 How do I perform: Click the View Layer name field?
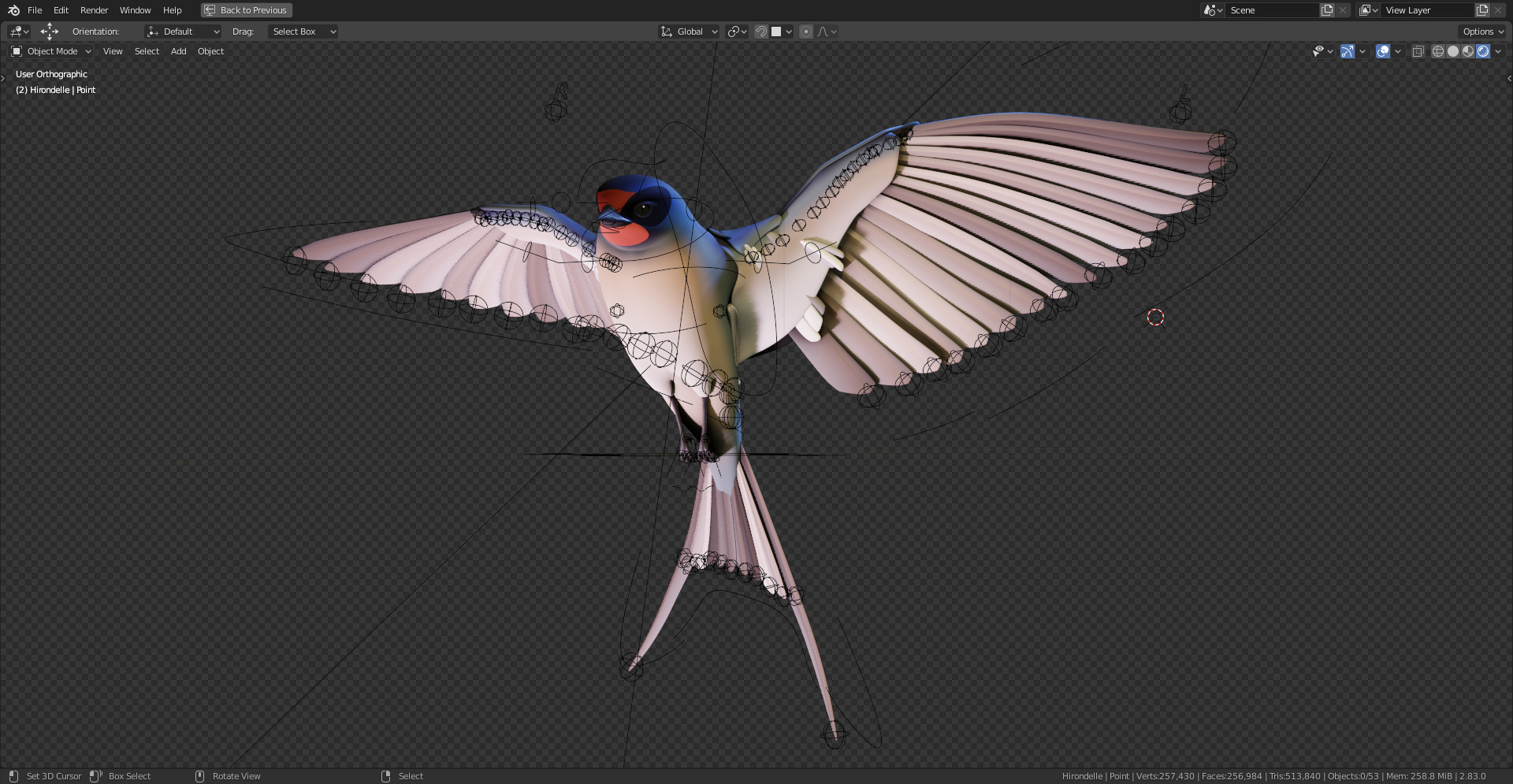coord(1427,10)
